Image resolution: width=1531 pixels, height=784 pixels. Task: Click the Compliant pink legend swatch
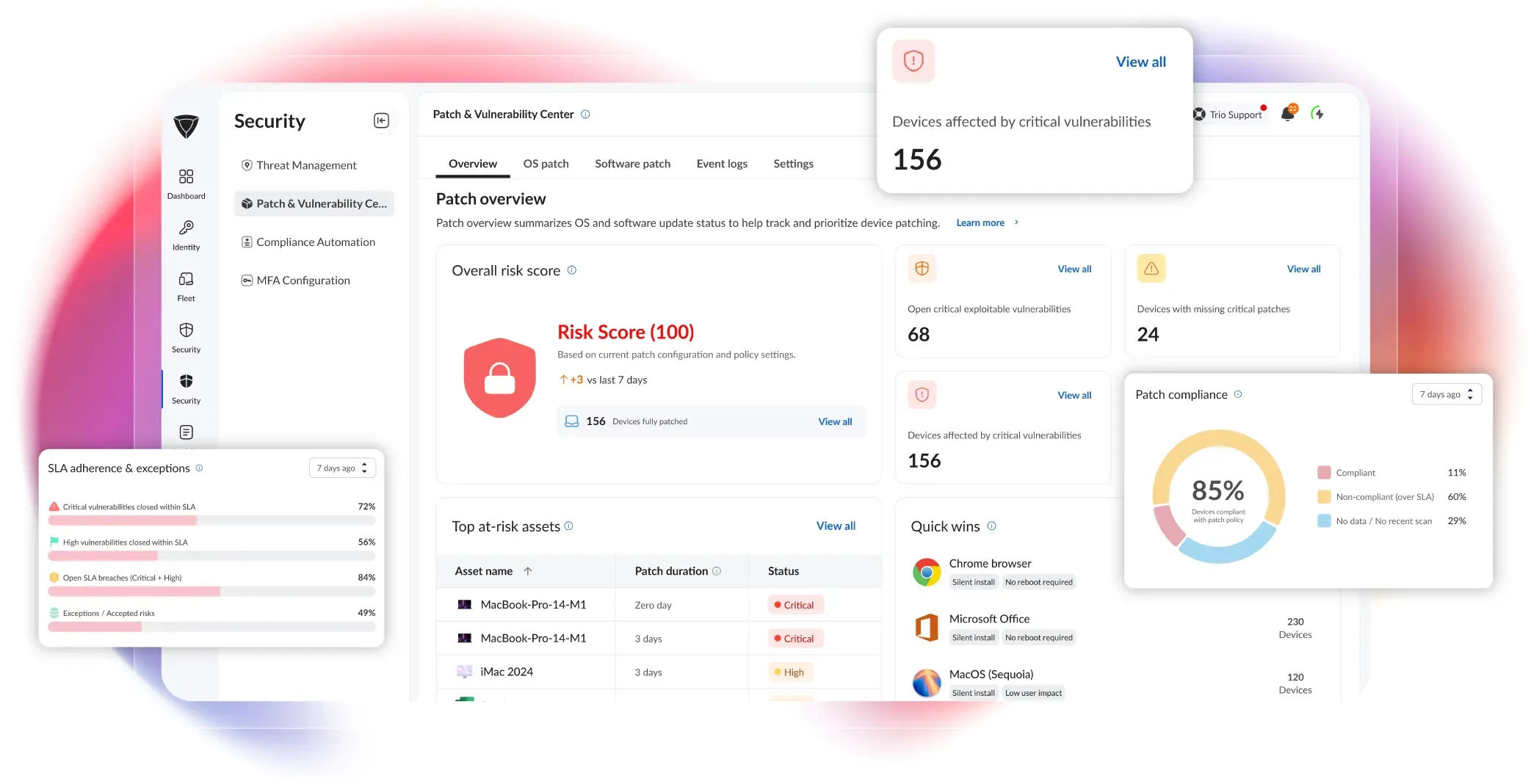[1324, 473]
